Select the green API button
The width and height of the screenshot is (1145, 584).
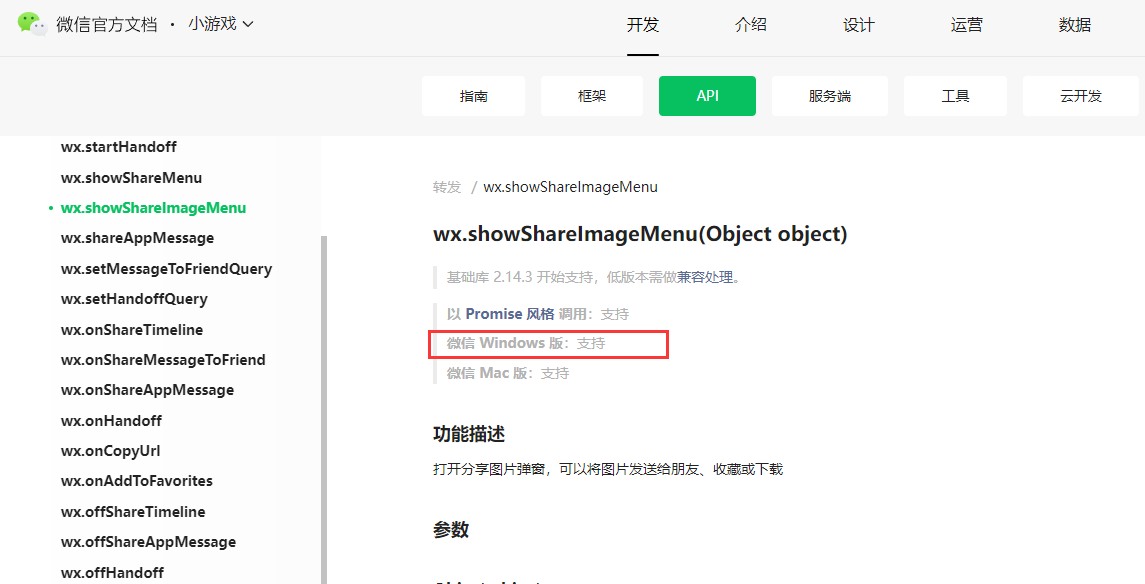tap(707, 96)
